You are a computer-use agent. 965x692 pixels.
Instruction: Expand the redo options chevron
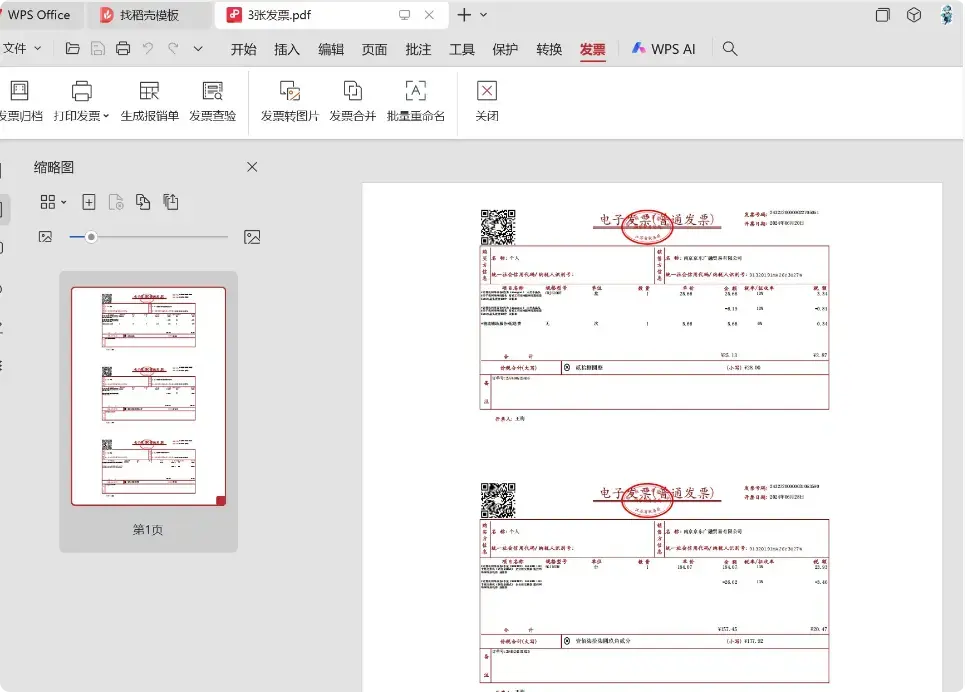(196, 48)
